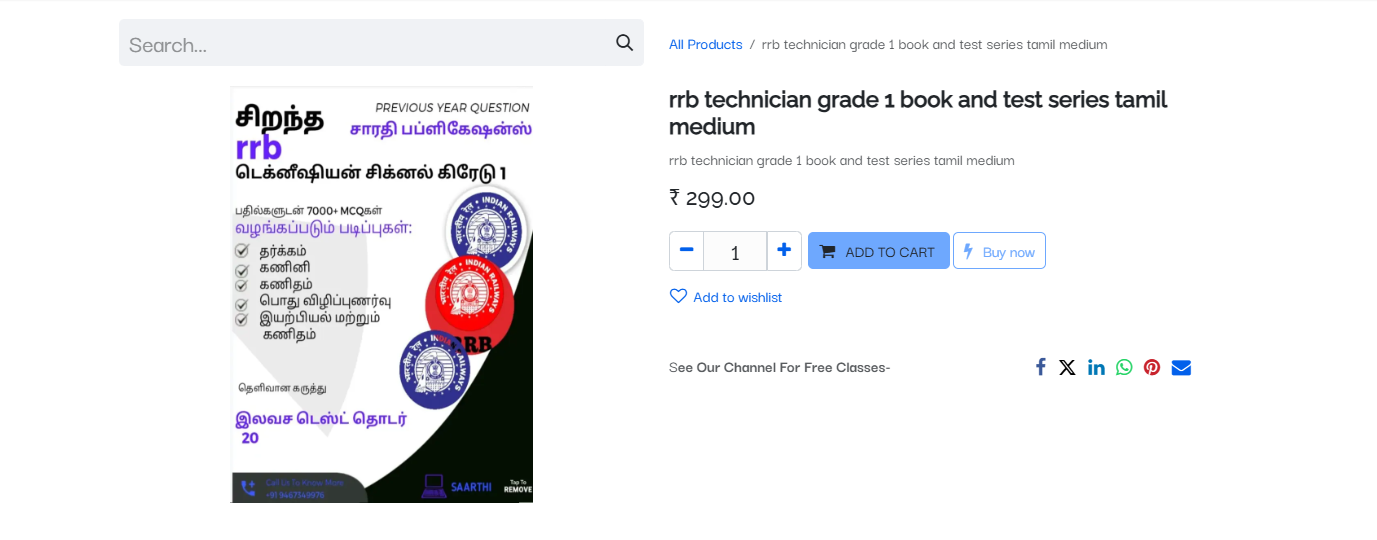
Task: Click the product title heading
Action: (x=918, y=113)
